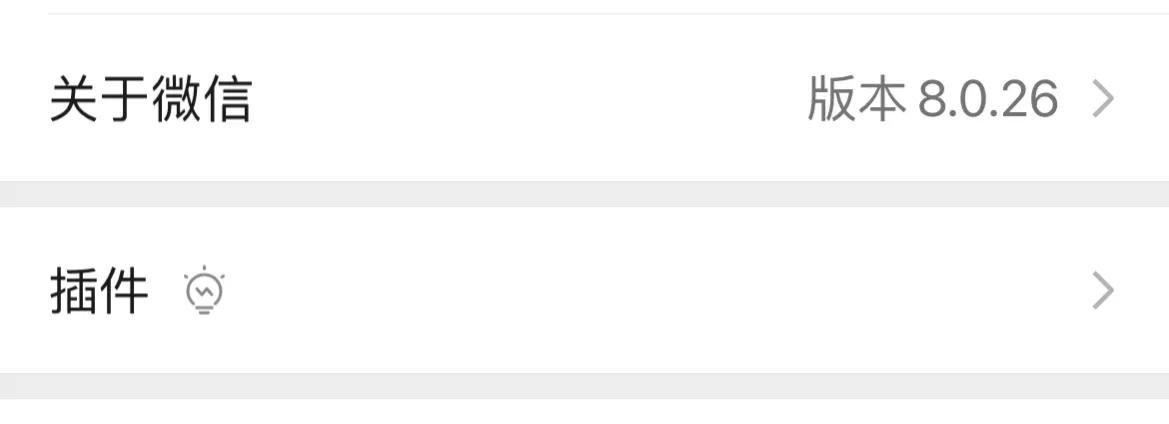Click the lightbulb icon beside 插件

click(205, 291)
